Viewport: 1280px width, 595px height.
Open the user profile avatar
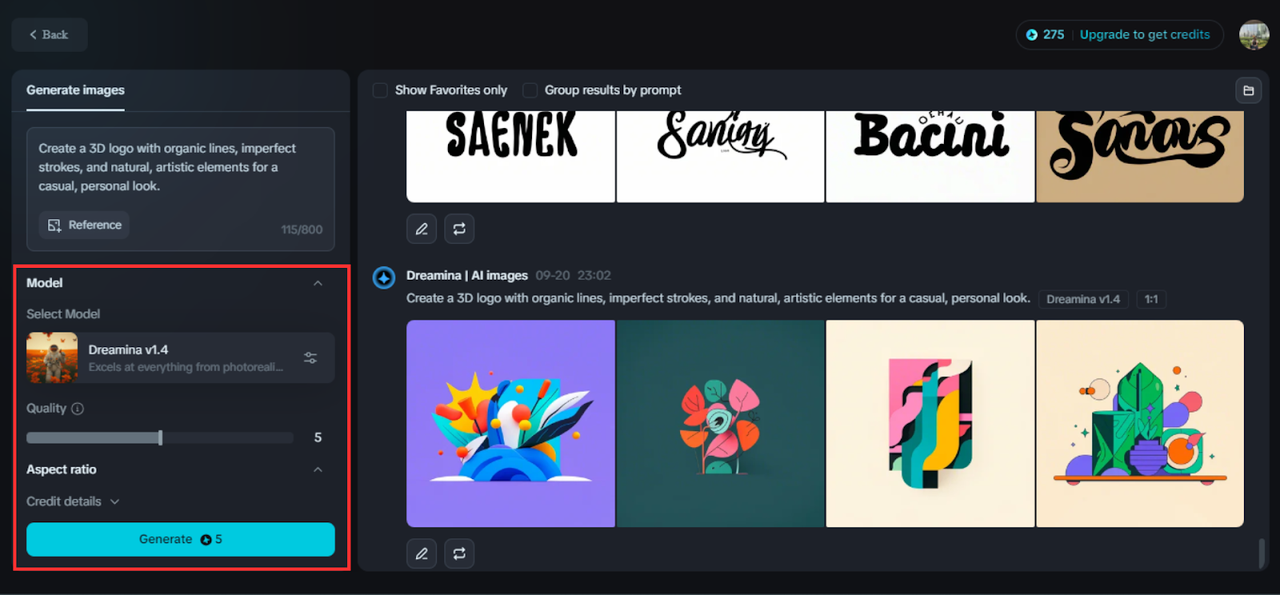click(1254, 35)
